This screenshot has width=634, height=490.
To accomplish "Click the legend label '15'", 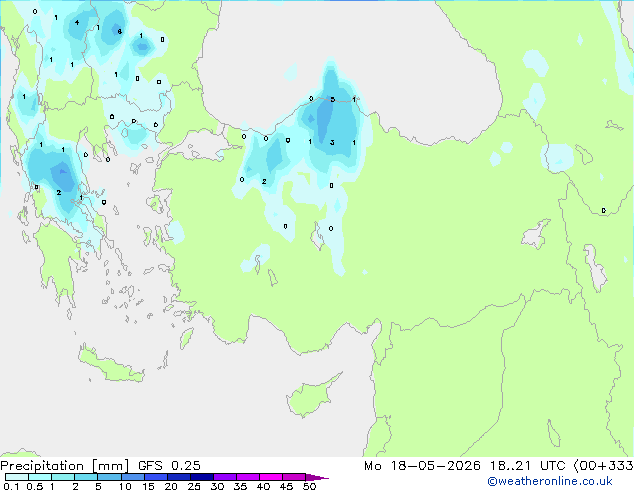I will [x=148, y=486].
